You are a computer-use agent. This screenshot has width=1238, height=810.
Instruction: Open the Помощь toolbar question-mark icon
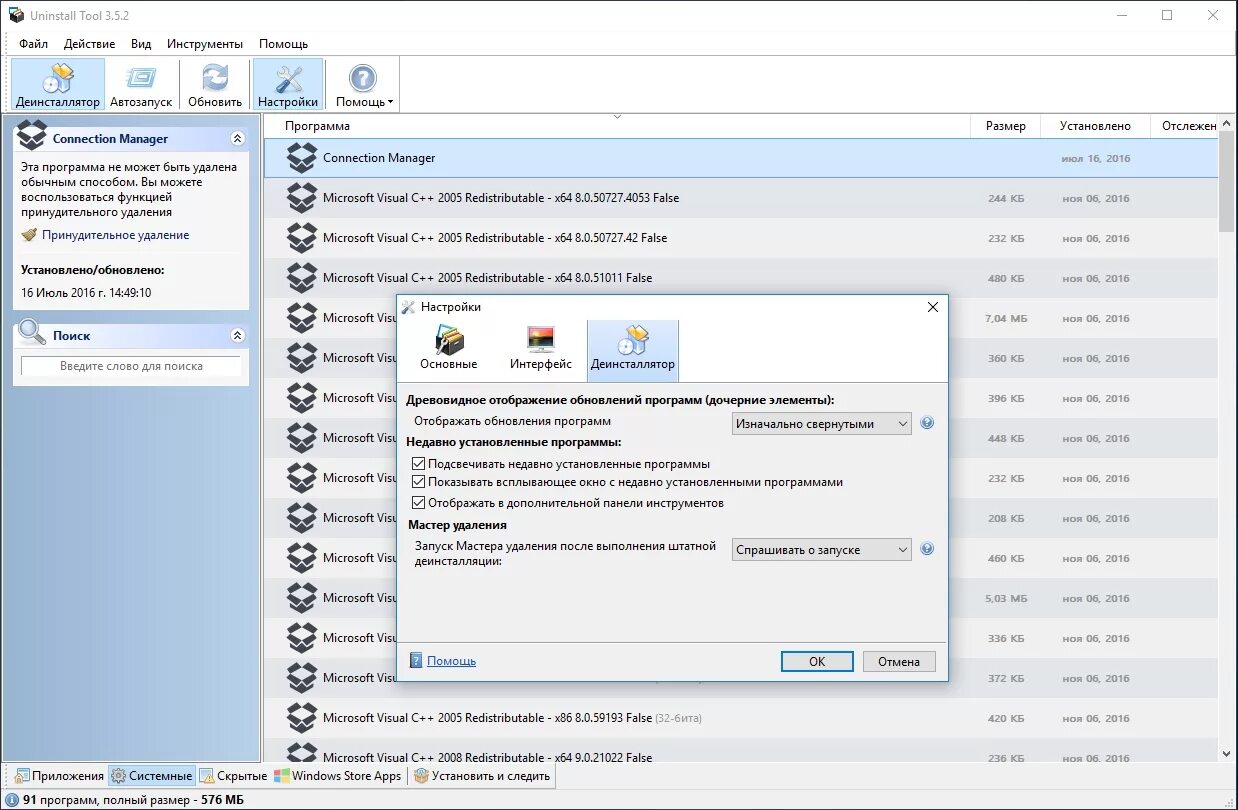pos(362,78)
